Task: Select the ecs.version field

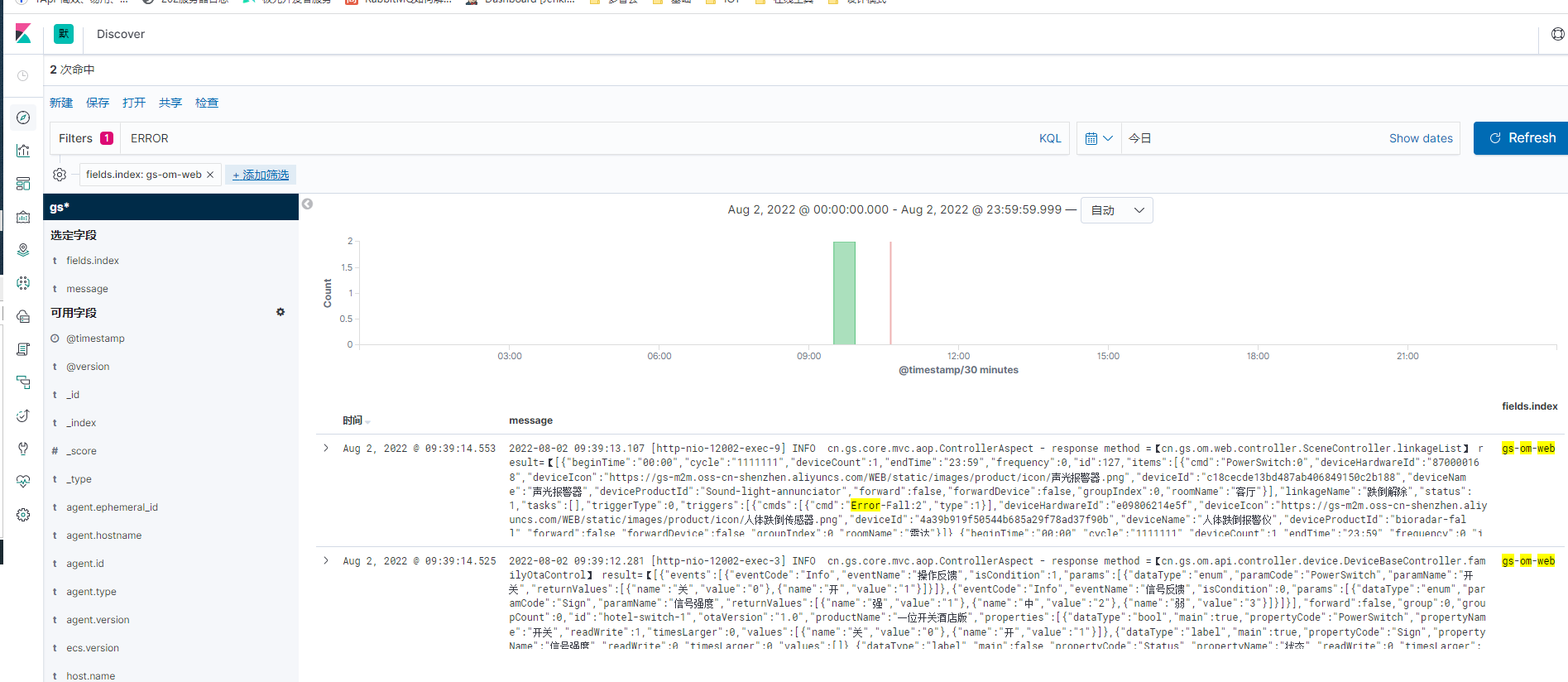Action: [93, 648]
